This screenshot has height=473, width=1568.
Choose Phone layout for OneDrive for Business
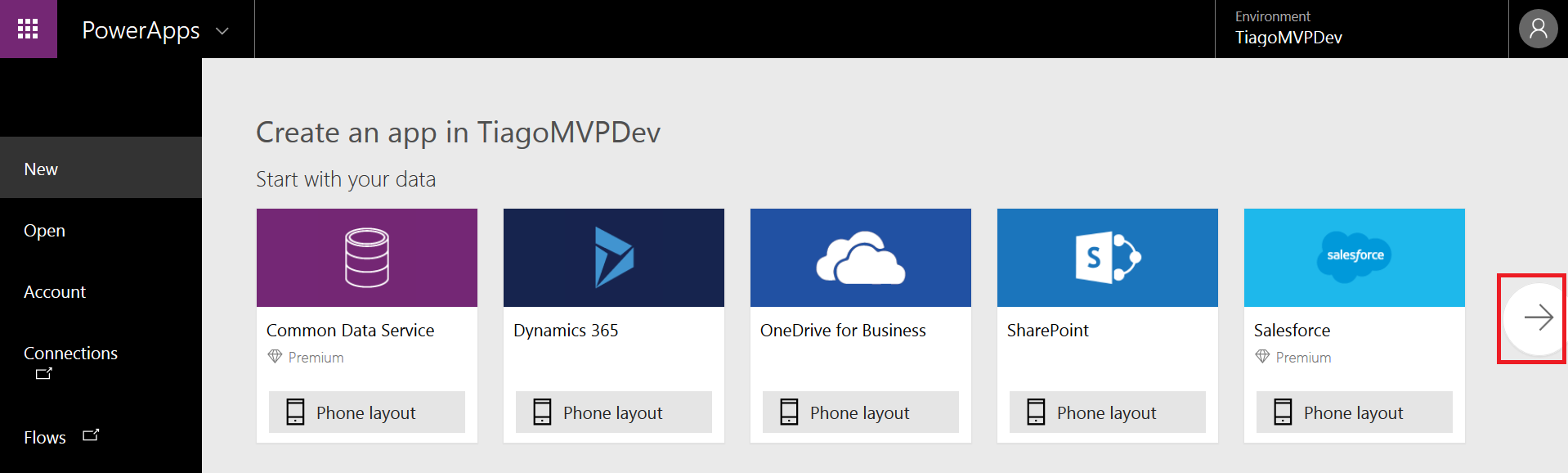pyautogui.click(x=860, y=412)
